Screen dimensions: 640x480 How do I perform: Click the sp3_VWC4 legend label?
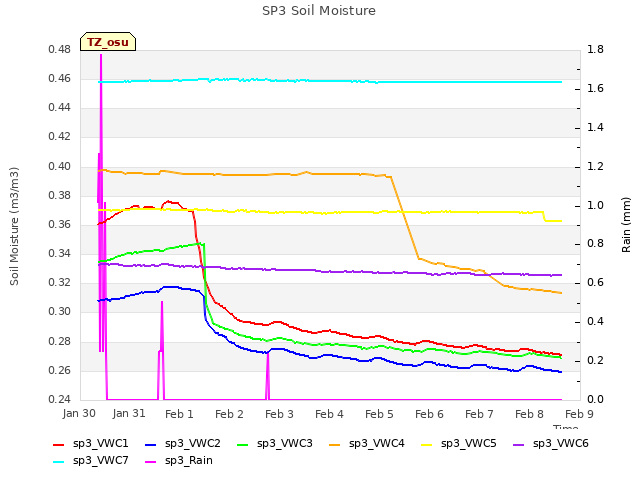(x=376, y=443)
